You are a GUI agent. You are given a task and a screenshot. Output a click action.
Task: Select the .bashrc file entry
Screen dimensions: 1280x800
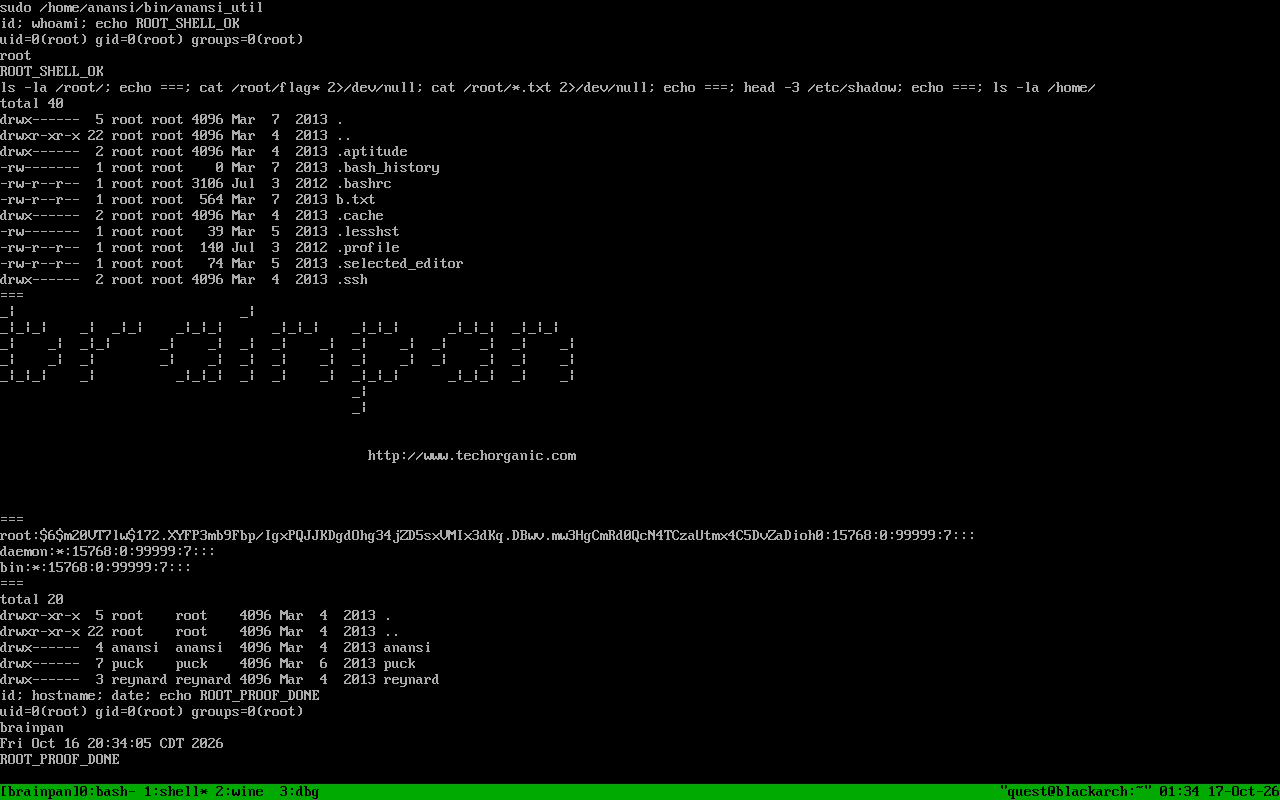[x=196, y=184]
